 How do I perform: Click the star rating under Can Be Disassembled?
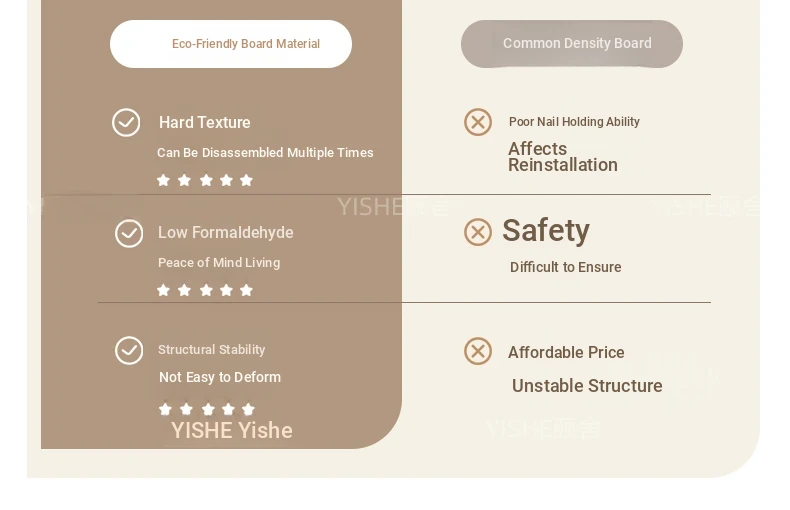(x=205, y=180)
